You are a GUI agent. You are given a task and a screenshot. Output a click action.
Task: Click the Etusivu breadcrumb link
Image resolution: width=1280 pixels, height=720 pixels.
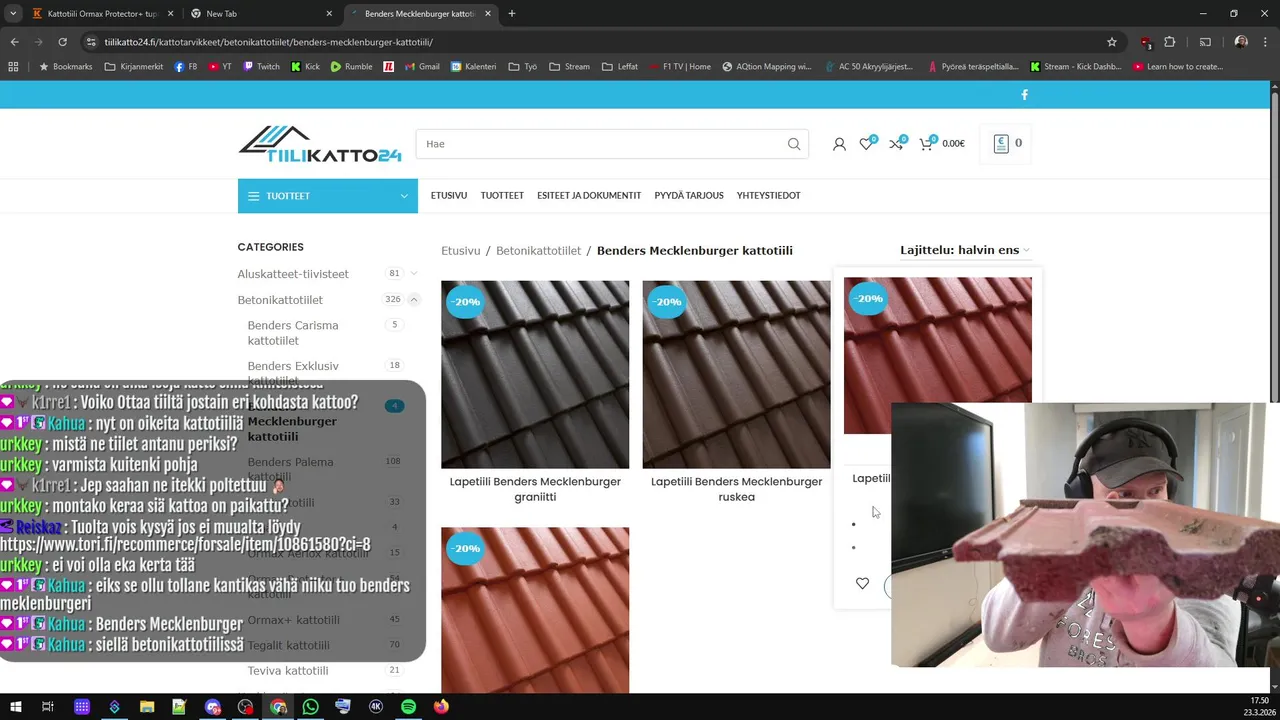point(461,251)
